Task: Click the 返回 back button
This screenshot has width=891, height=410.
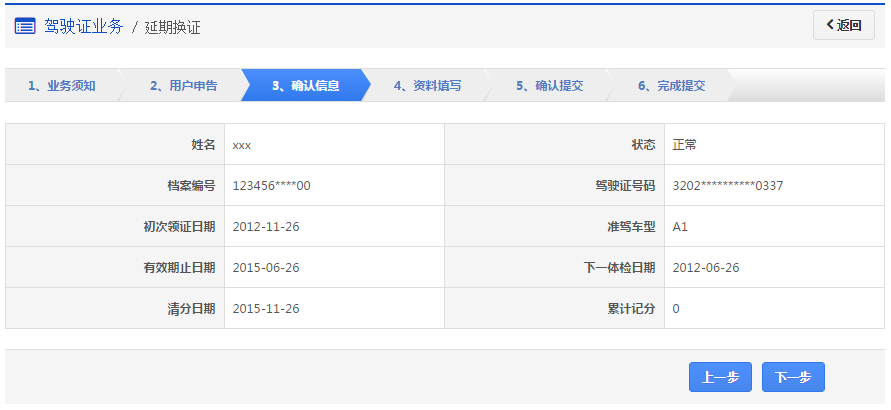Action: point(843,26)
